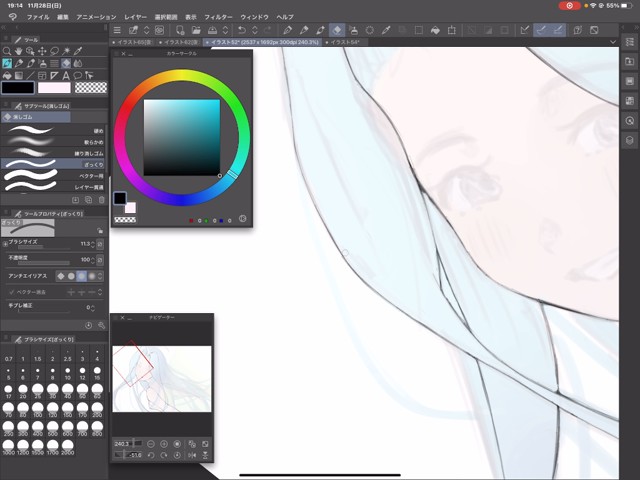Select the magnifier zoom tool
This screenshot has width=640, height=480.
(x=8, y=51)
